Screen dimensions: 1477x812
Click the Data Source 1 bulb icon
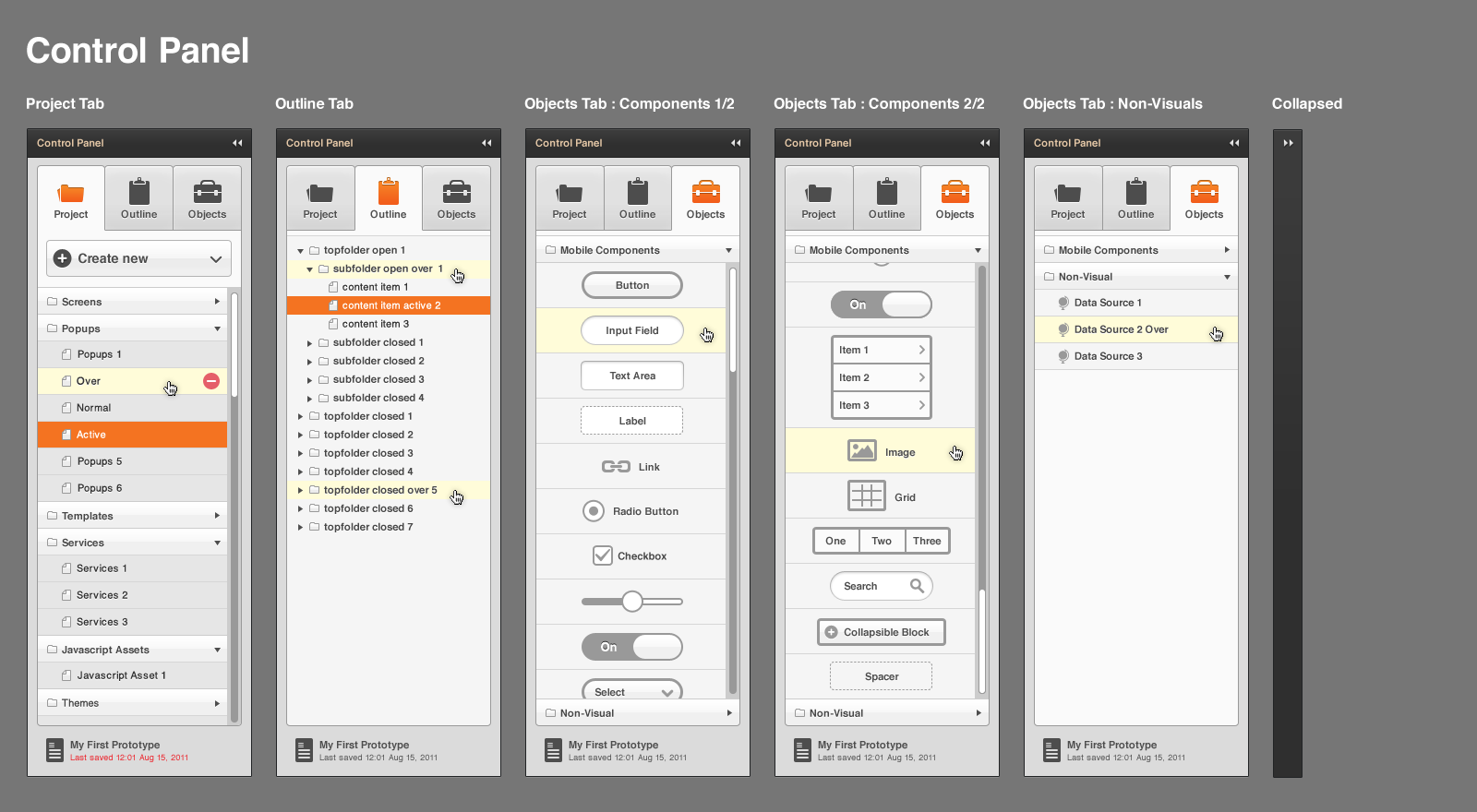click(1063, 303)
